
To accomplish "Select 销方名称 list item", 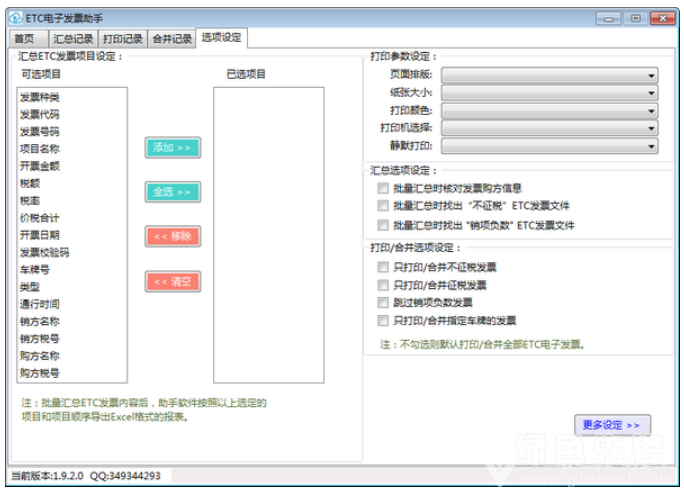I will click(40, 322).
